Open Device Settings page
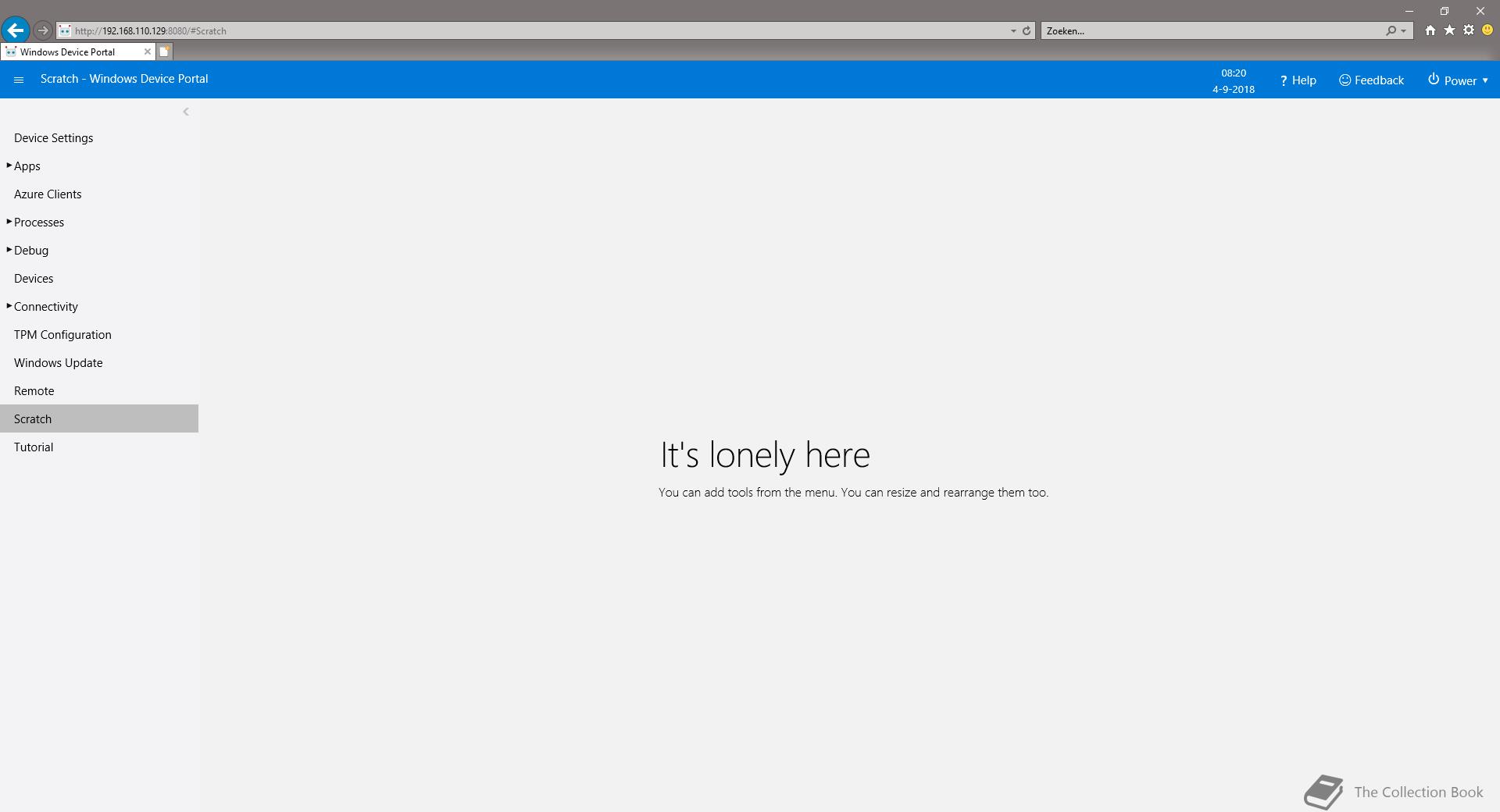This screenshot has height=812, width=1500. click(54, 138)
